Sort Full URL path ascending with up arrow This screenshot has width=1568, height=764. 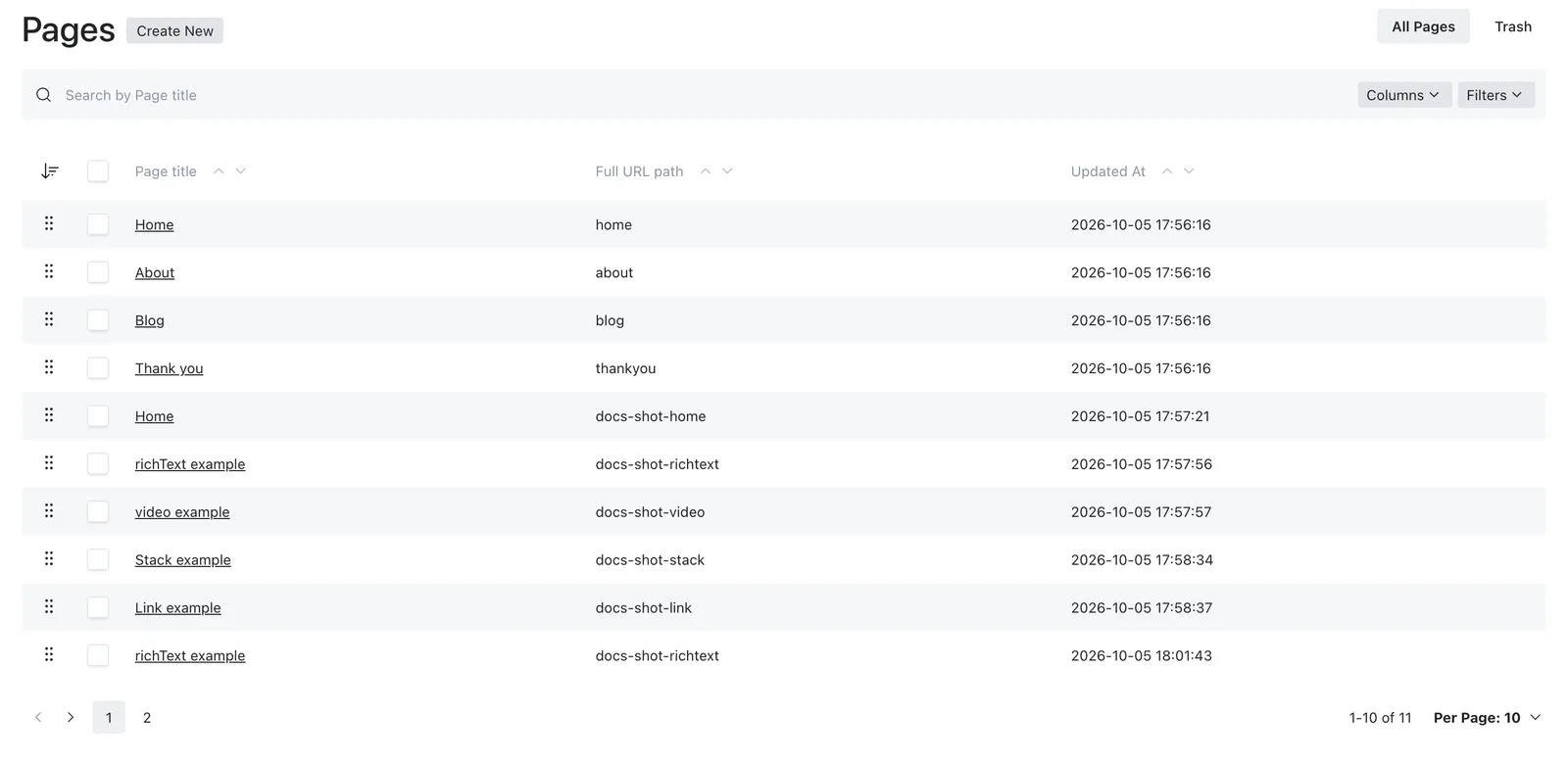click(706, 171)
